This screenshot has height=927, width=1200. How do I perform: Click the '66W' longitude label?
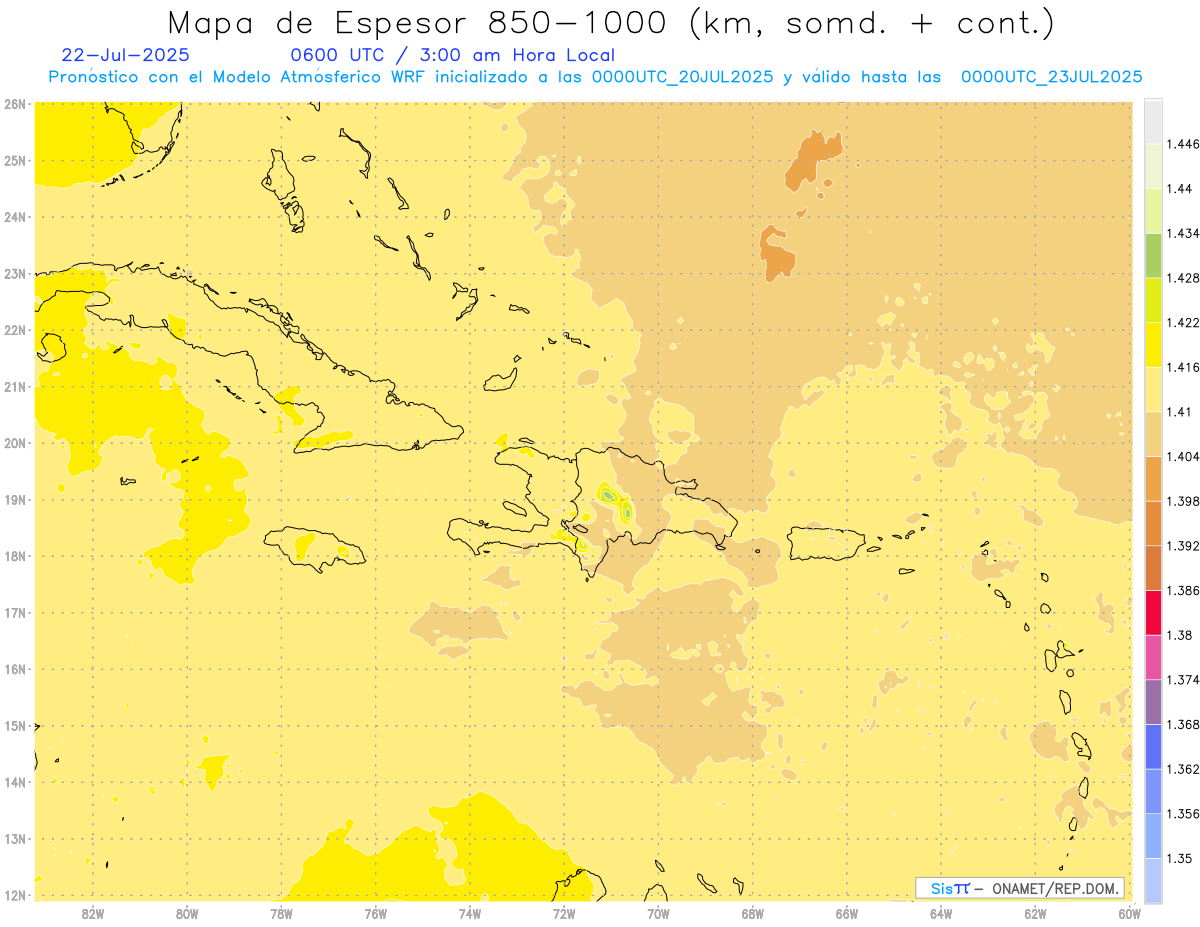tap(847, 913)
